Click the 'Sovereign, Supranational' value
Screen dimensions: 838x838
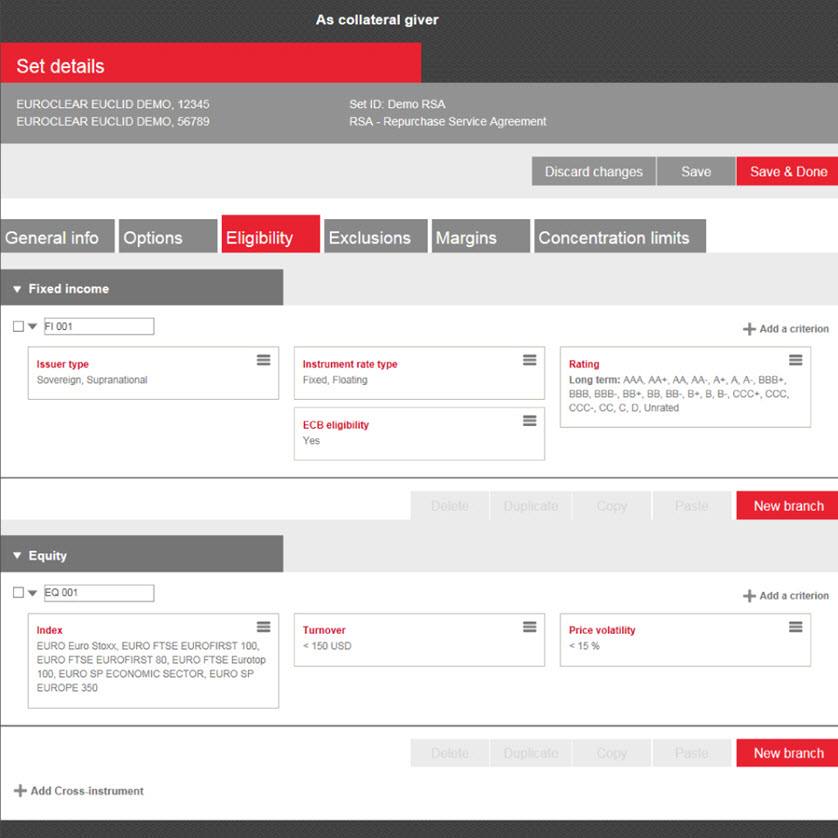(x=92, y=379)
